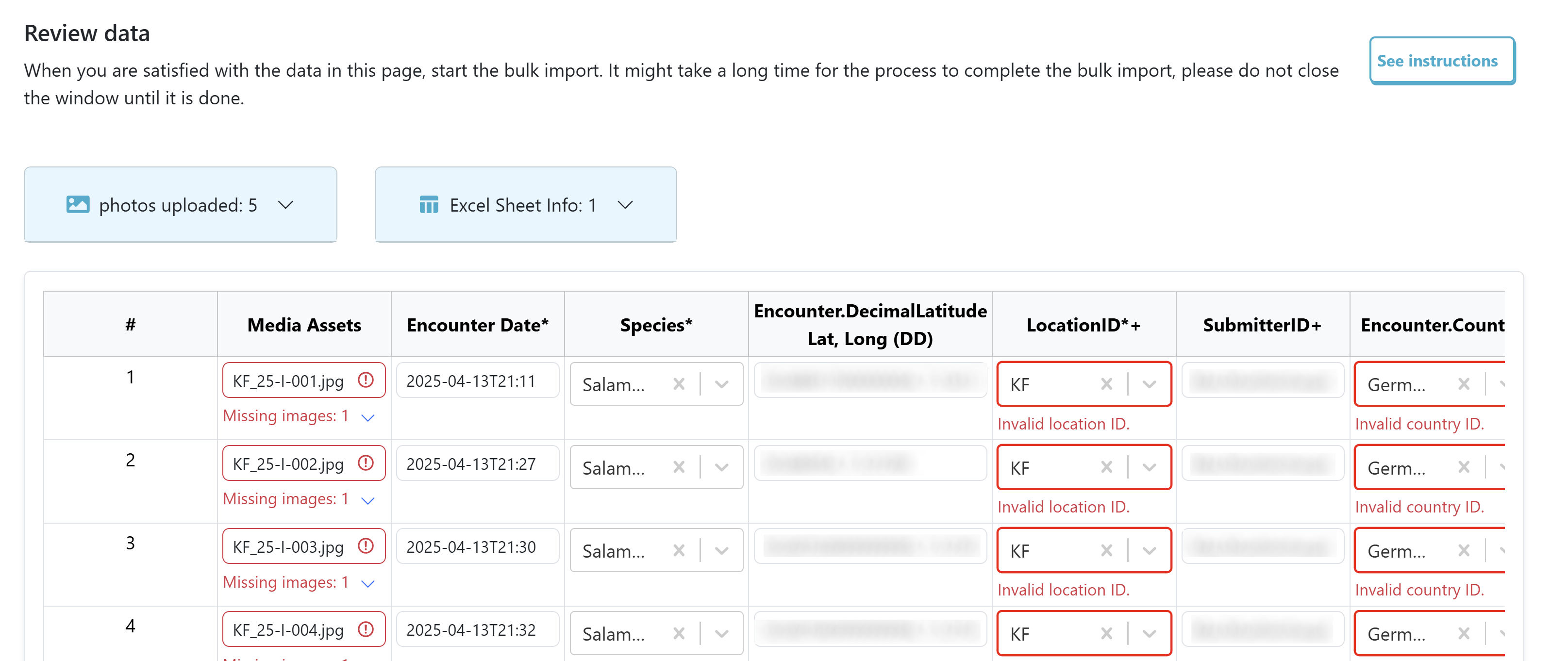Screen dimensions: 1568x661
Task: Click the Invalid country ID message in row 2
Action: (x=1419, y=506)
